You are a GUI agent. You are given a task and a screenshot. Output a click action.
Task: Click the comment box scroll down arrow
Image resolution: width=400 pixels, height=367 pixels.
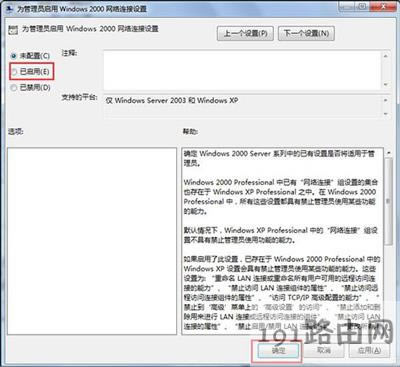tap(386, 84)
